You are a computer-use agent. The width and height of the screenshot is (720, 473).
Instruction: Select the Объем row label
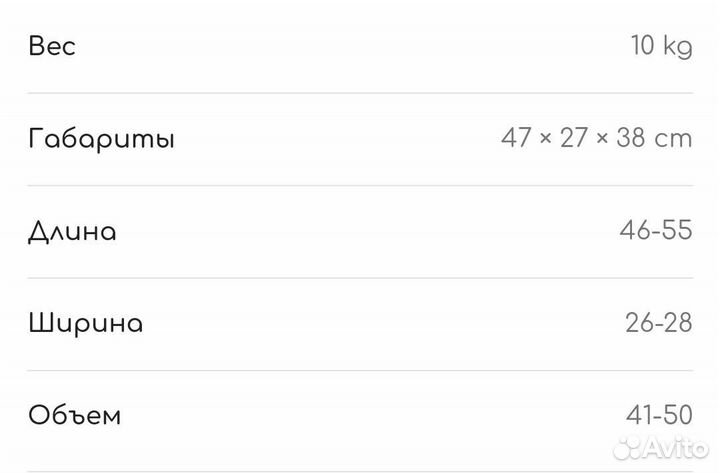click(75, 416)
